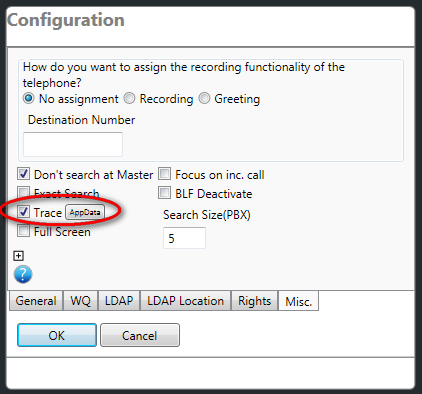This screenshot has width=422, height=394.
Task: Switch to the General tab
Action: tap(36, 301)
